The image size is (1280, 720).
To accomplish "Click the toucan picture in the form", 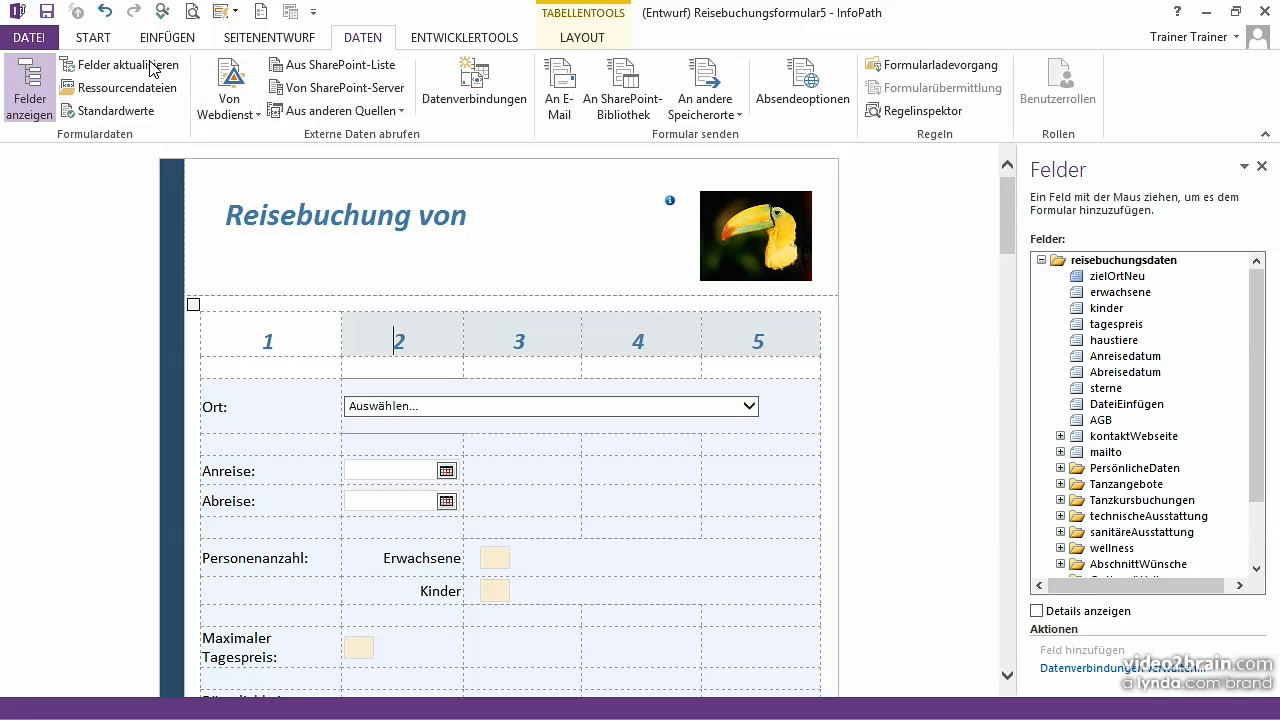I will (756, 236).
